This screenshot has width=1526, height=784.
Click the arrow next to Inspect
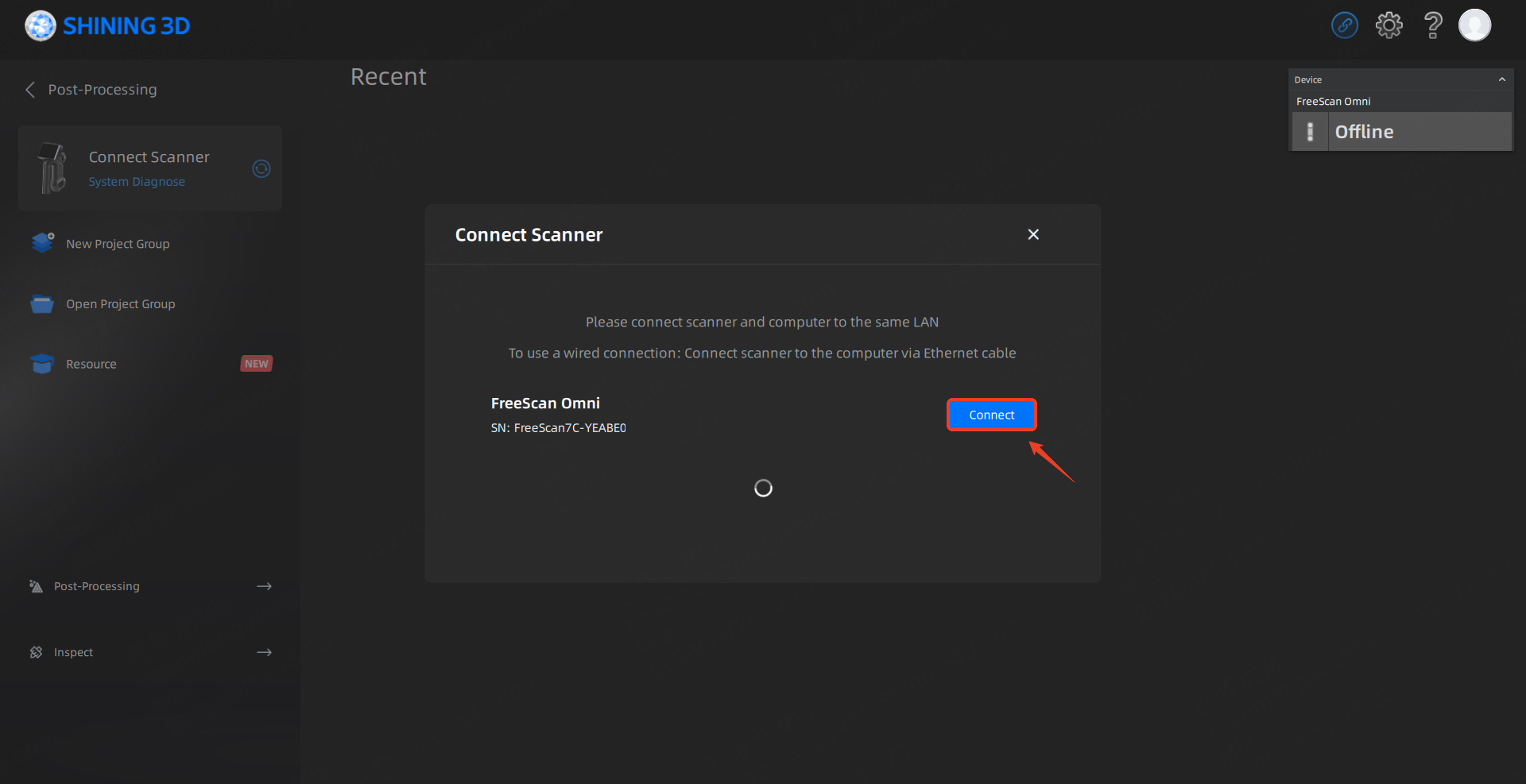click(x=265, y=652)
